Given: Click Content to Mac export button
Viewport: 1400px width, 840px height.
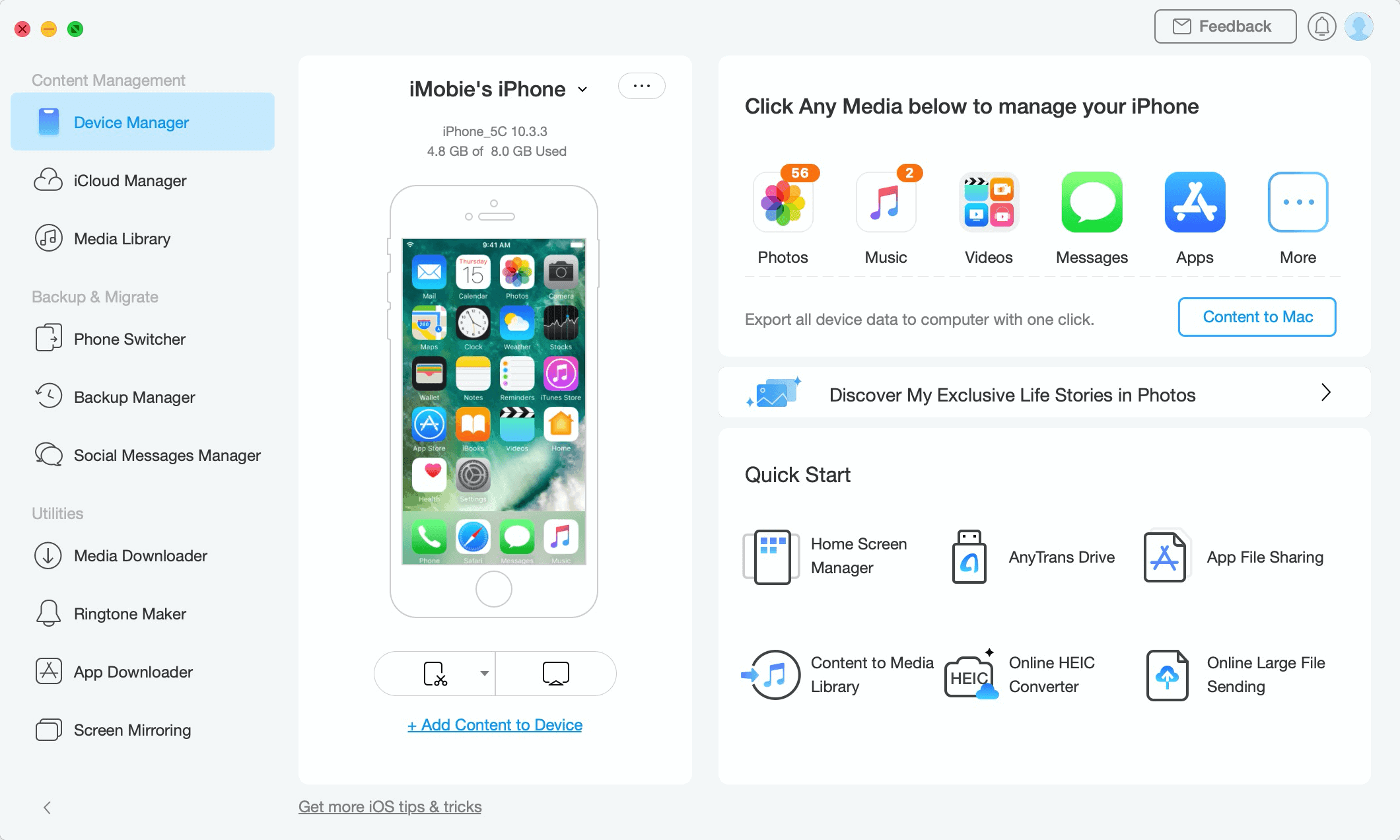Looking at the screenshot, I should 1257,317.
